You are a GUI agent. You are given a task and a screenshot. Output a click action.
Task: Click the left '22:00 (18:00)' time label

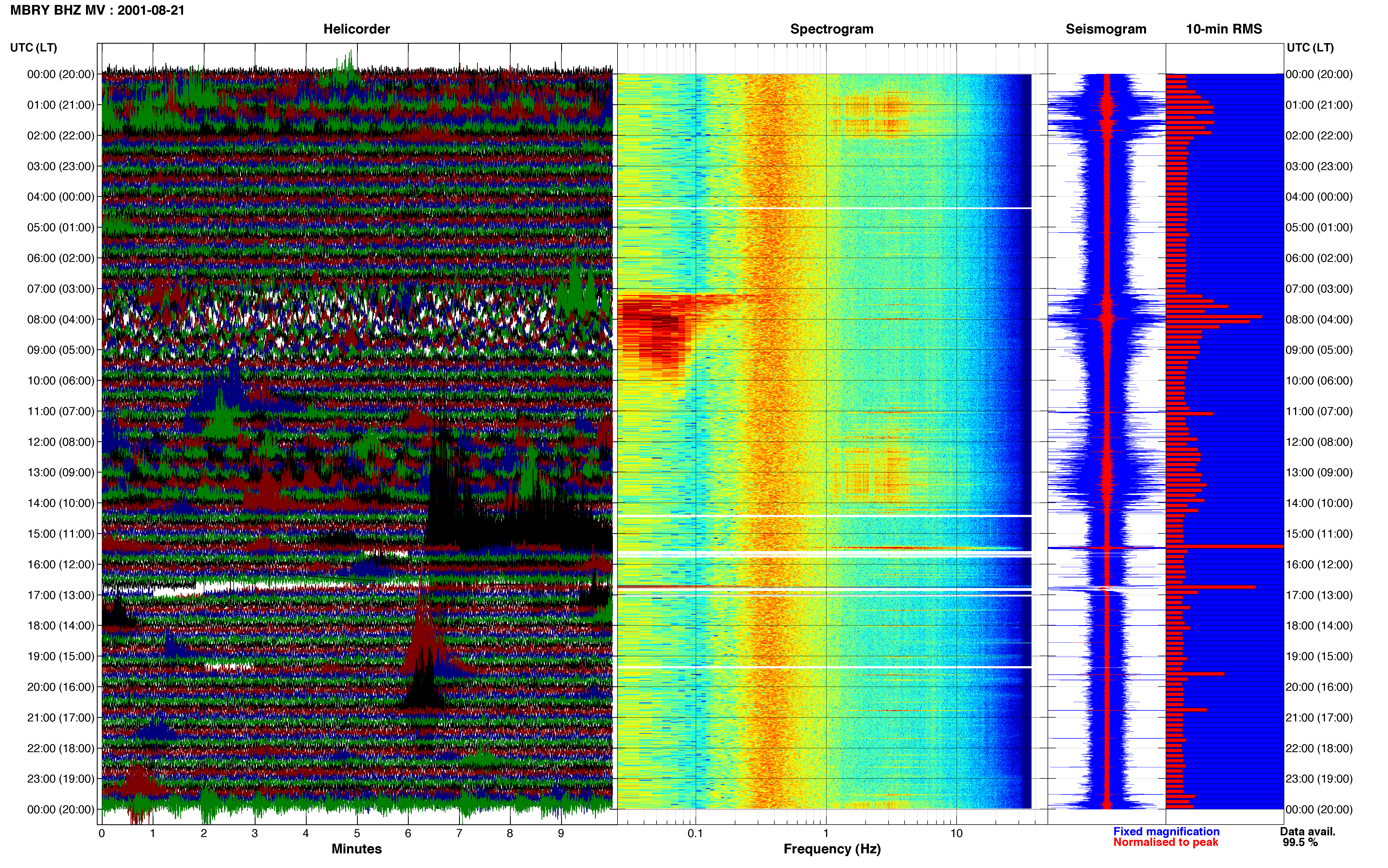click(x=61, y=748)
